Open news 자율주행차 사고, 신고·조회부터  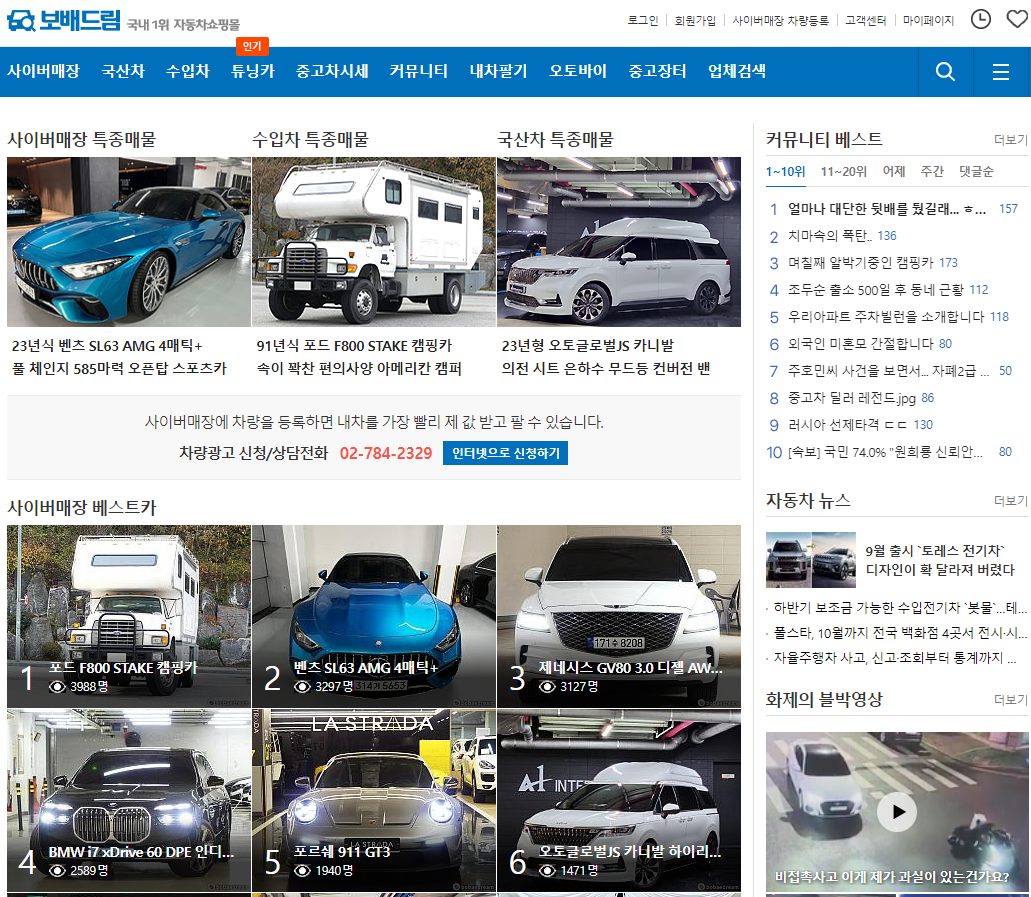coord(895,658)
